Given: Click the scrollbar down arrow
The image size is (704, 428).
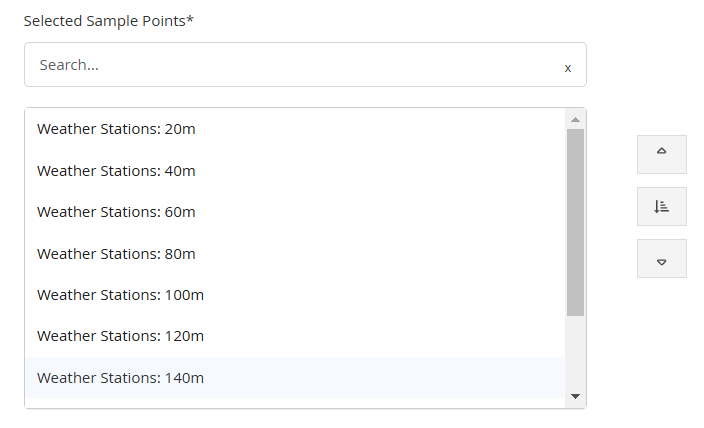Looking at the screenshot, I should pos(575,396).
